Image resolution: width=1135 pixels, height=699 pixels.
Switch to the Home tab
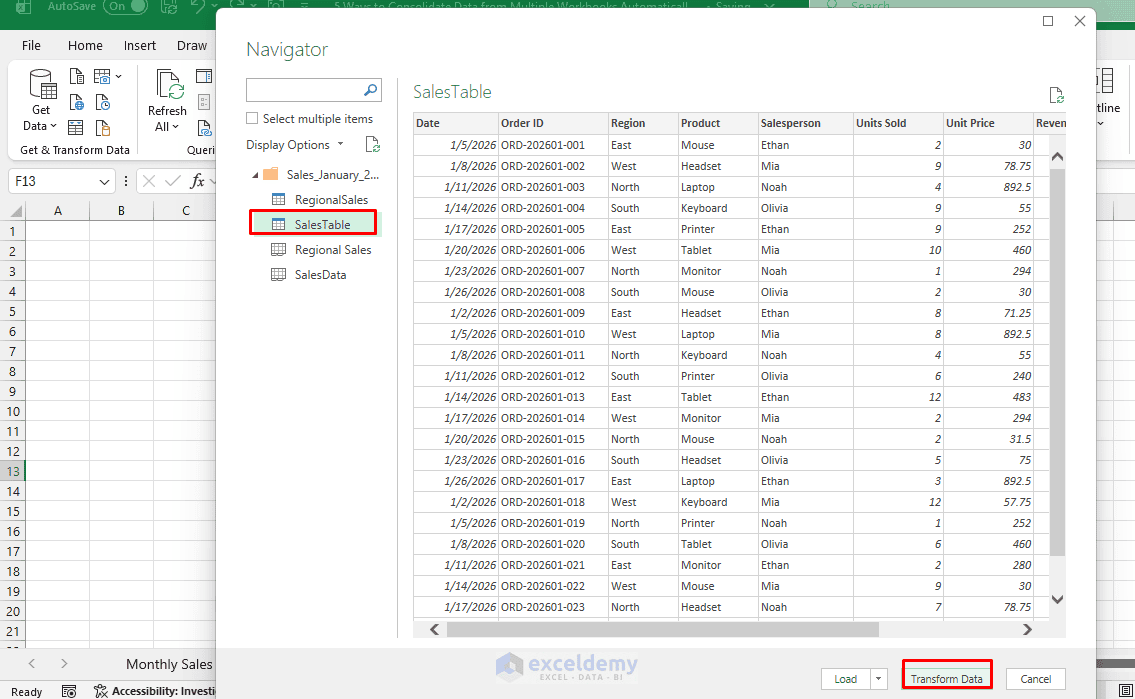[85, 46]
